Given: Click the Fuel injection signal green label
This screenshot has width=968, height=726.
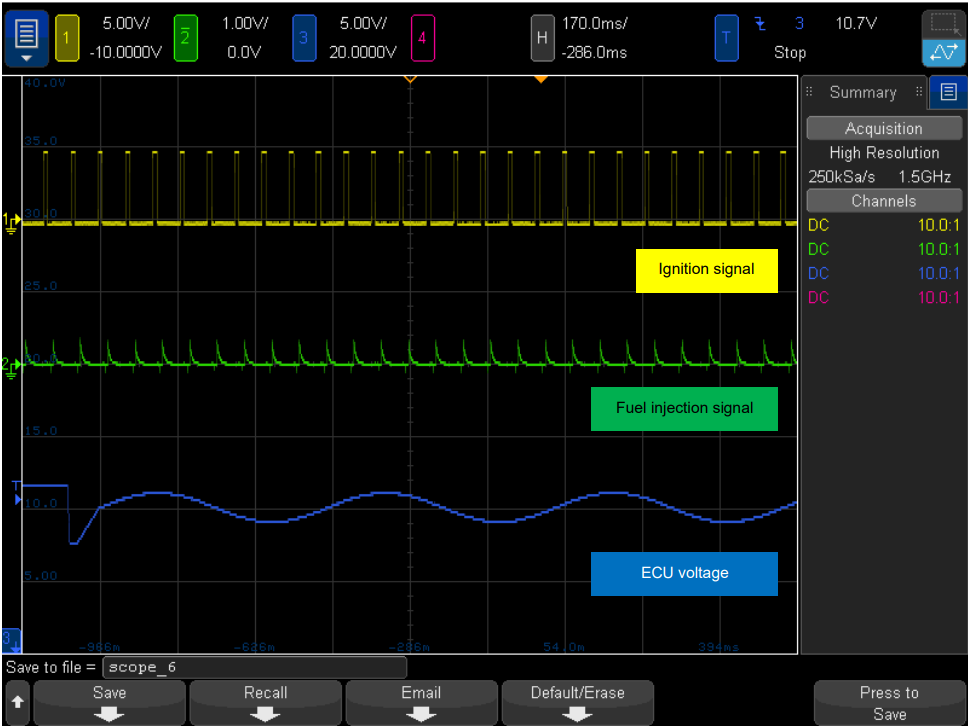Looking at the screenshot, I should point(684,409).
